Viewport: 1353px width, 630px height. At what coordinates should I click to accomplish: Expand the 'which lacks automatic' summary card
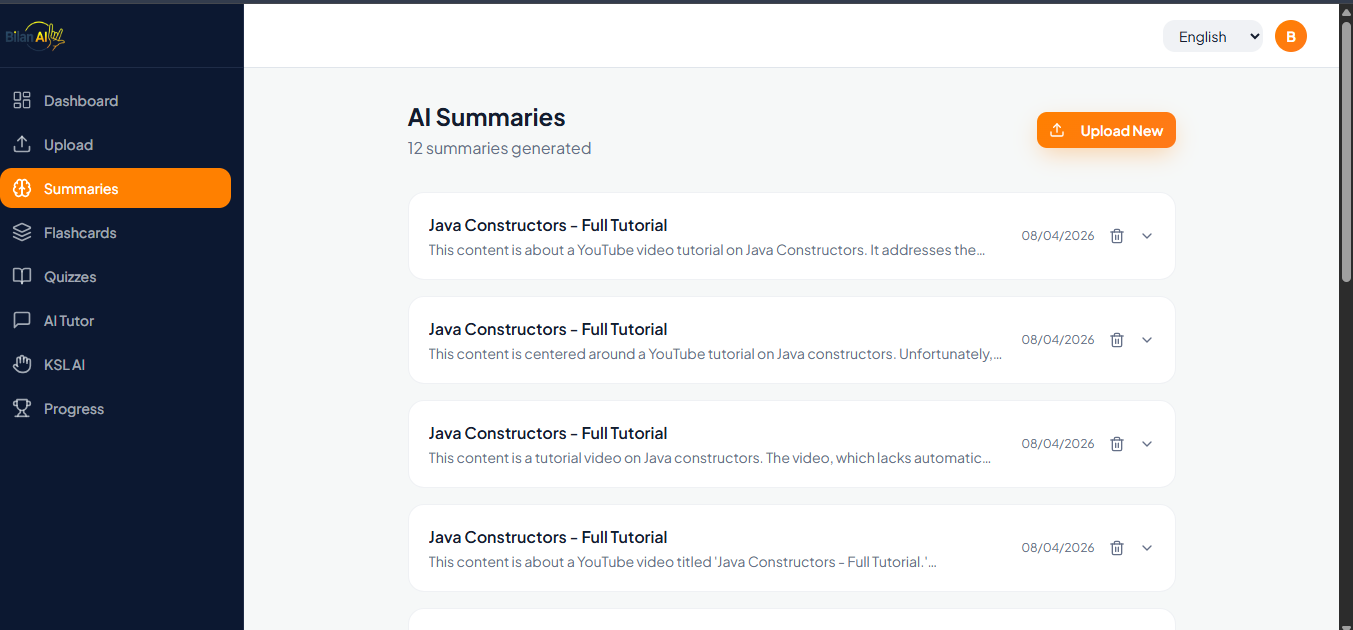point(1147,444)
